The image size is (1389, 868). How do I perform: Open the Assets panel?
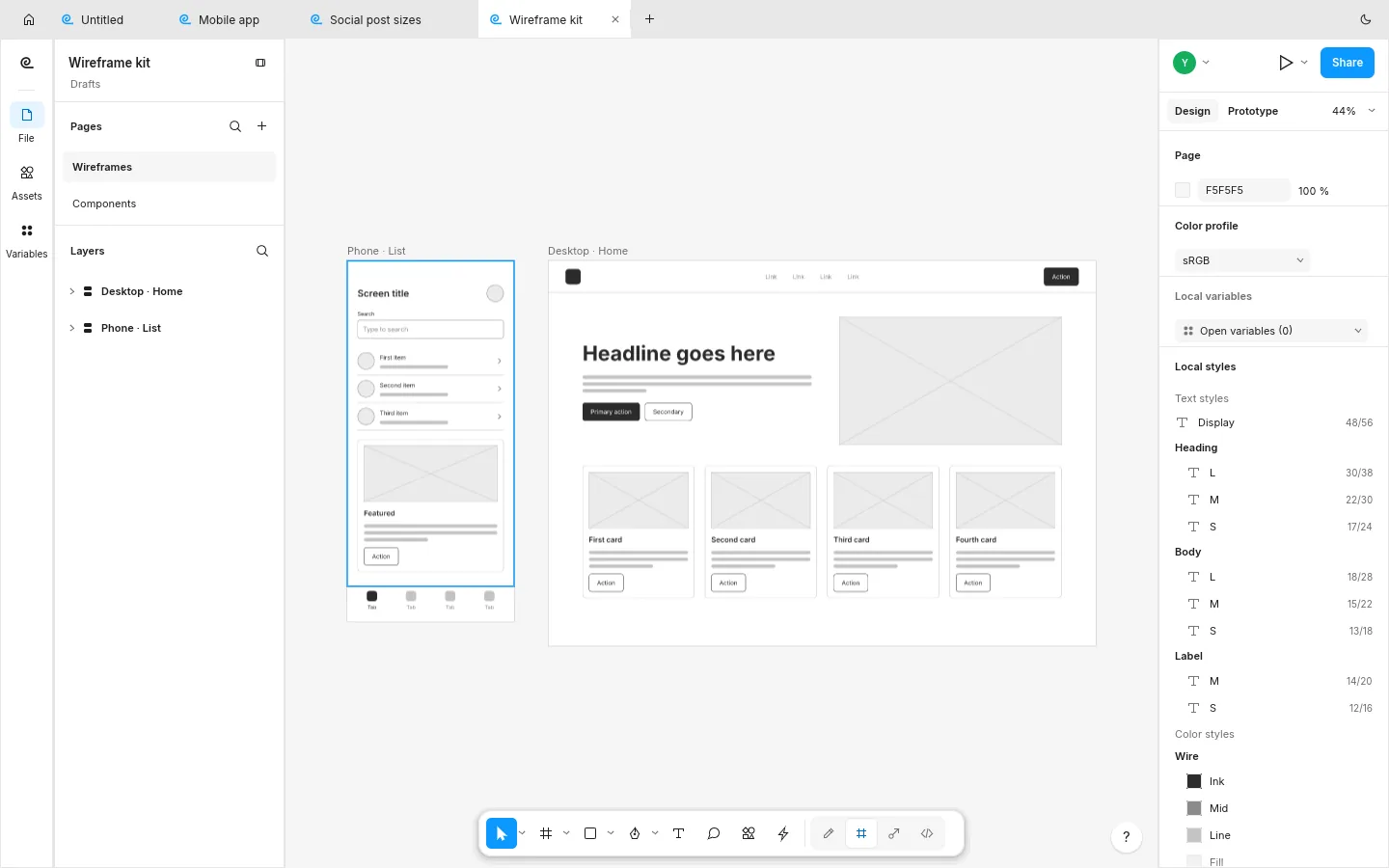click(27, 180)
